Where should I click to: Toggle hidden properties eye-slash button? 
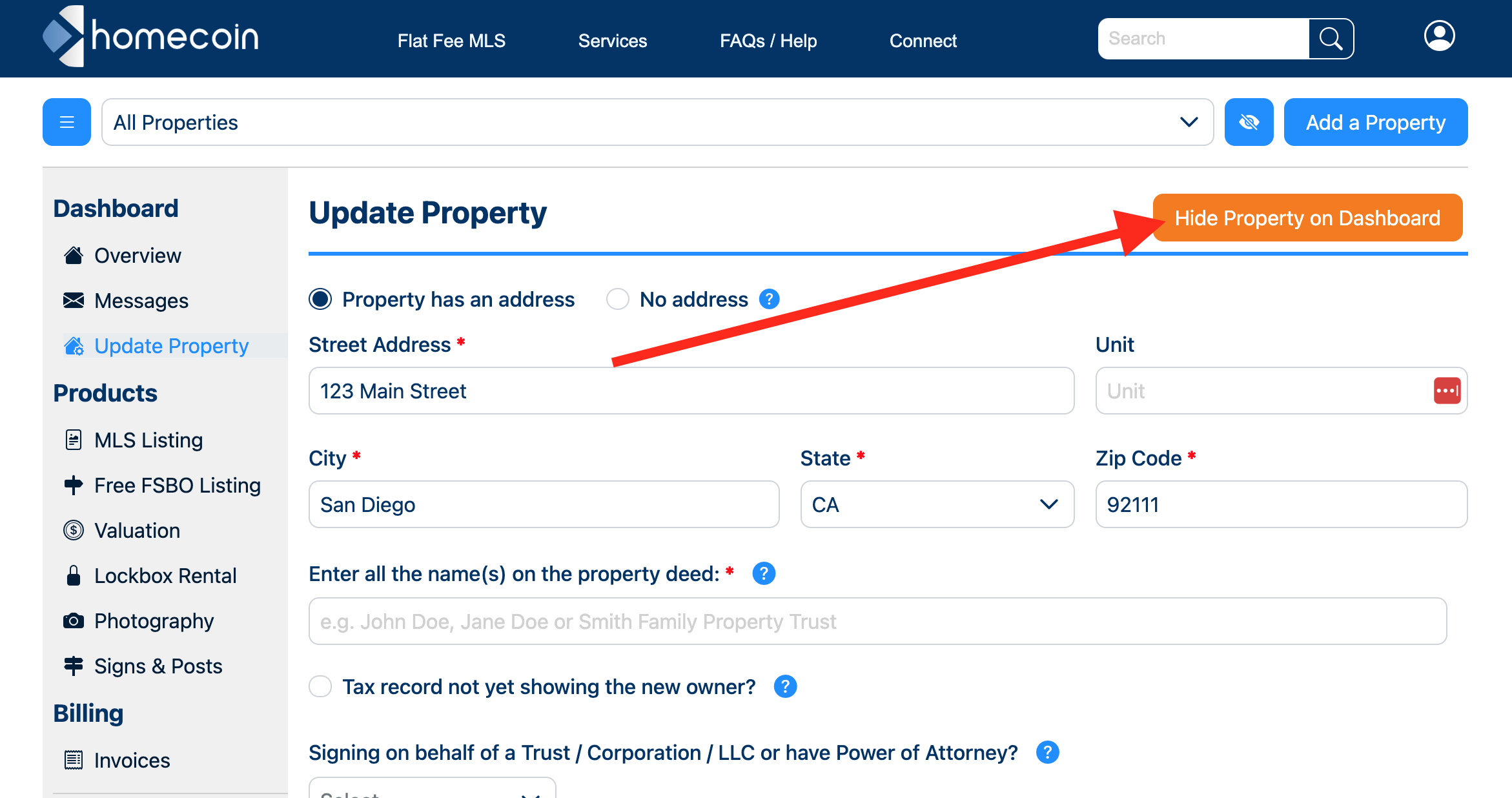[x=1249, y=122]
